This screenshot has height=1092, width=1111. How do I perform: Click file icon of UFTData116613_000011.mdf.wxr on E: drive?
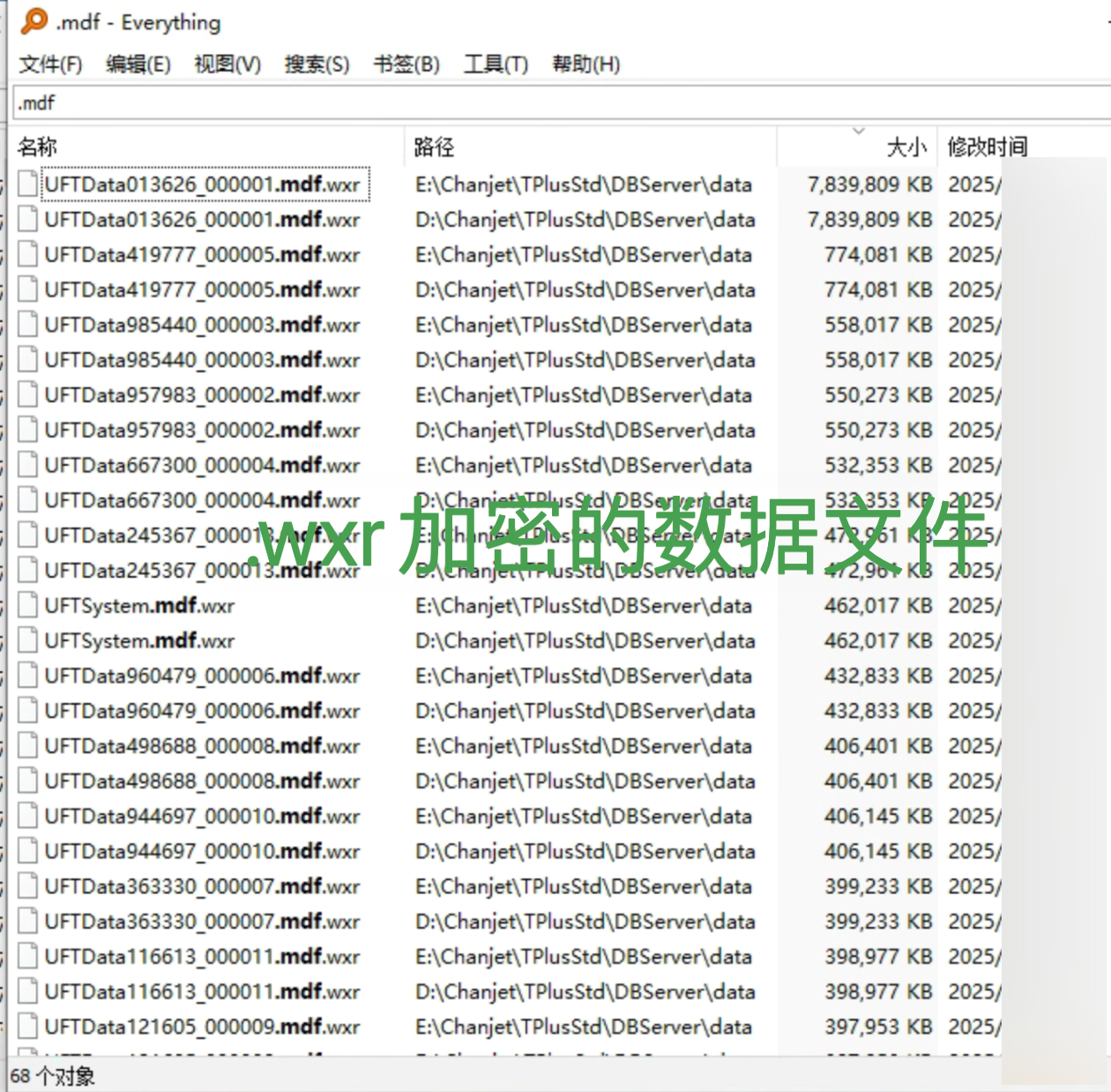28,957
